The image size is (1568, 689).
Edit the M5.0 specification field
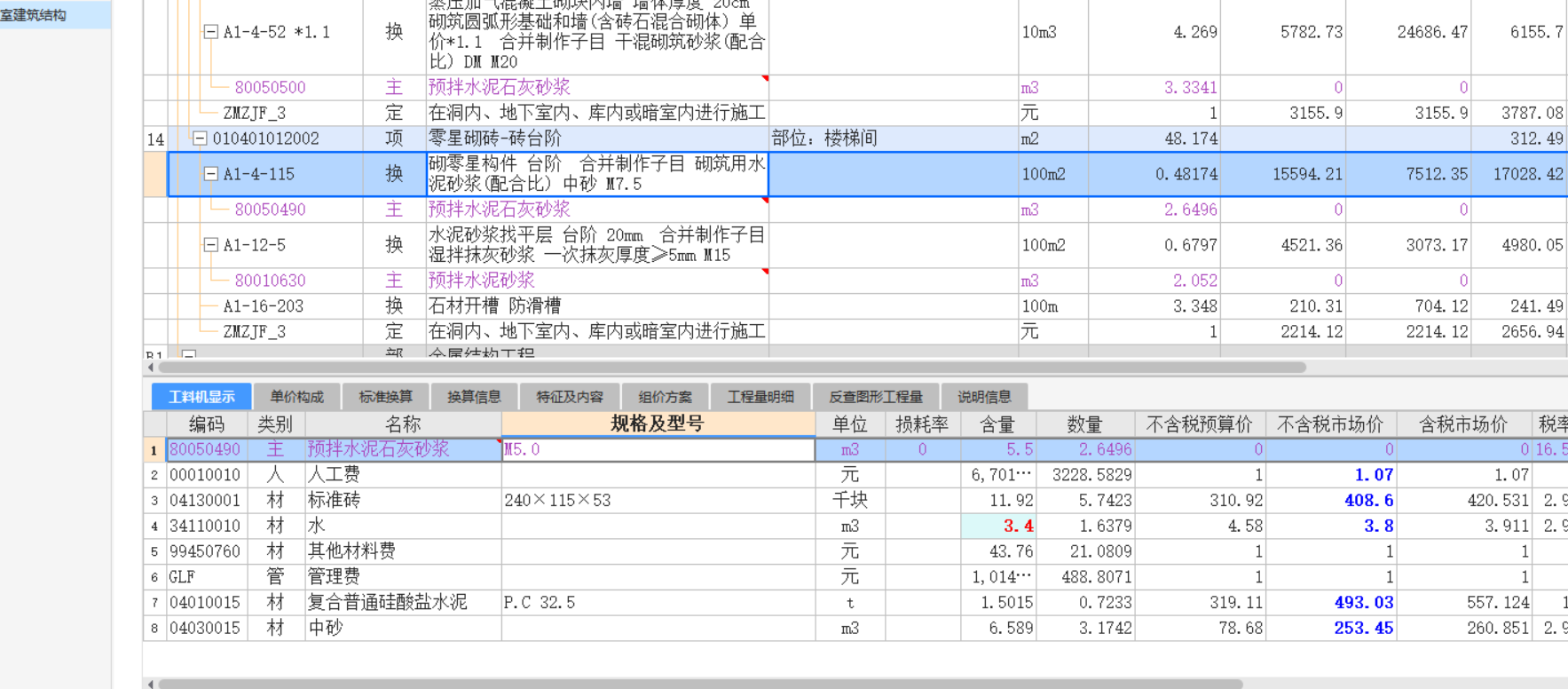coord(658,449)
